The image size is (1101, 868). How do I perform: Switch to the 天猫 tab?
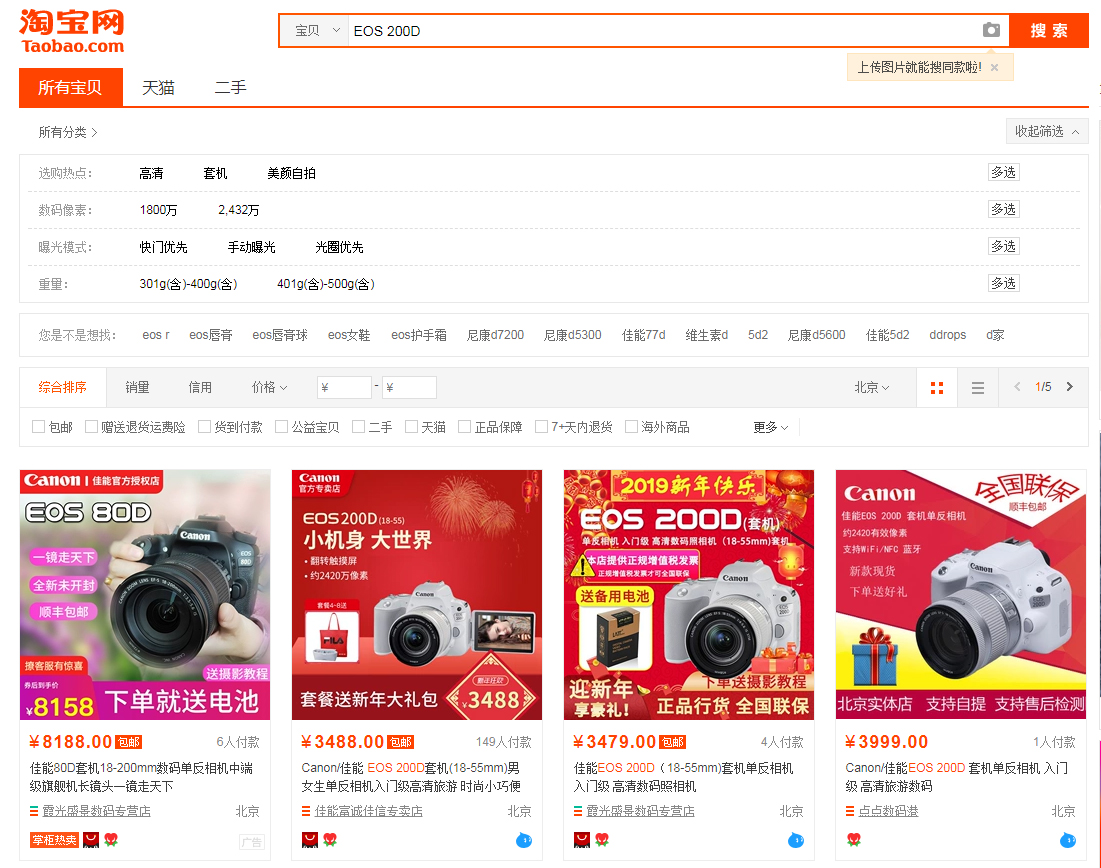tap(158, 88)
